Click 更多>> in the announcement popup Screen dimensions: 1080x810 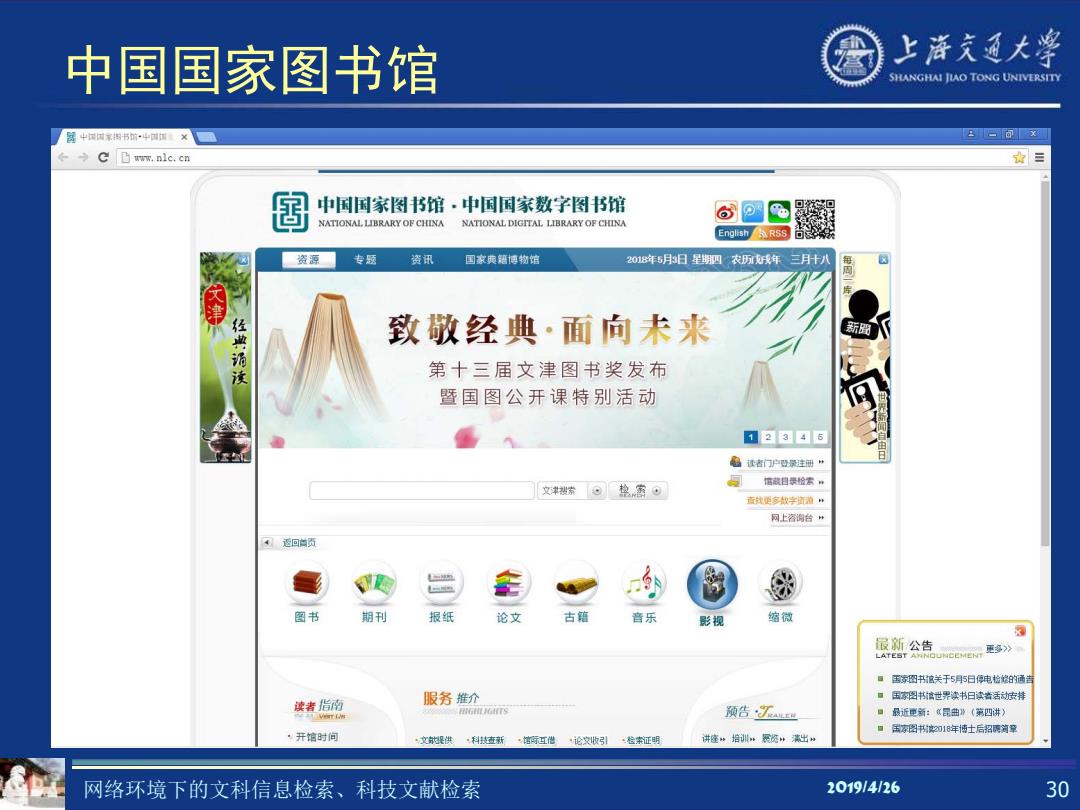tap(998, 648)
